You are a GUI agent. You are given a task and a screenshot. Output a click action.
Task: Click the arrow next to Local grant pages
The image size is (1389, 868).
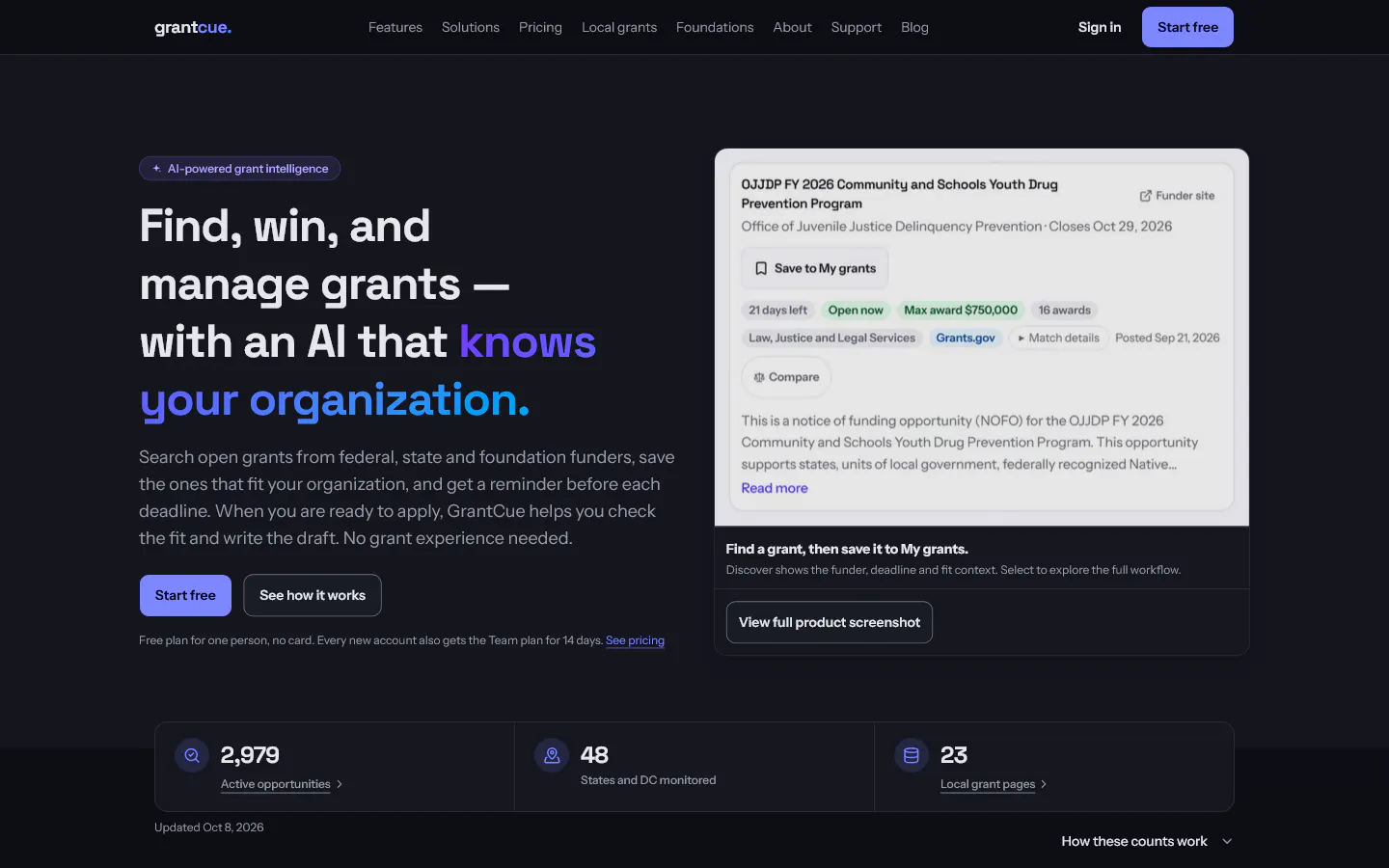(1044, 784)
